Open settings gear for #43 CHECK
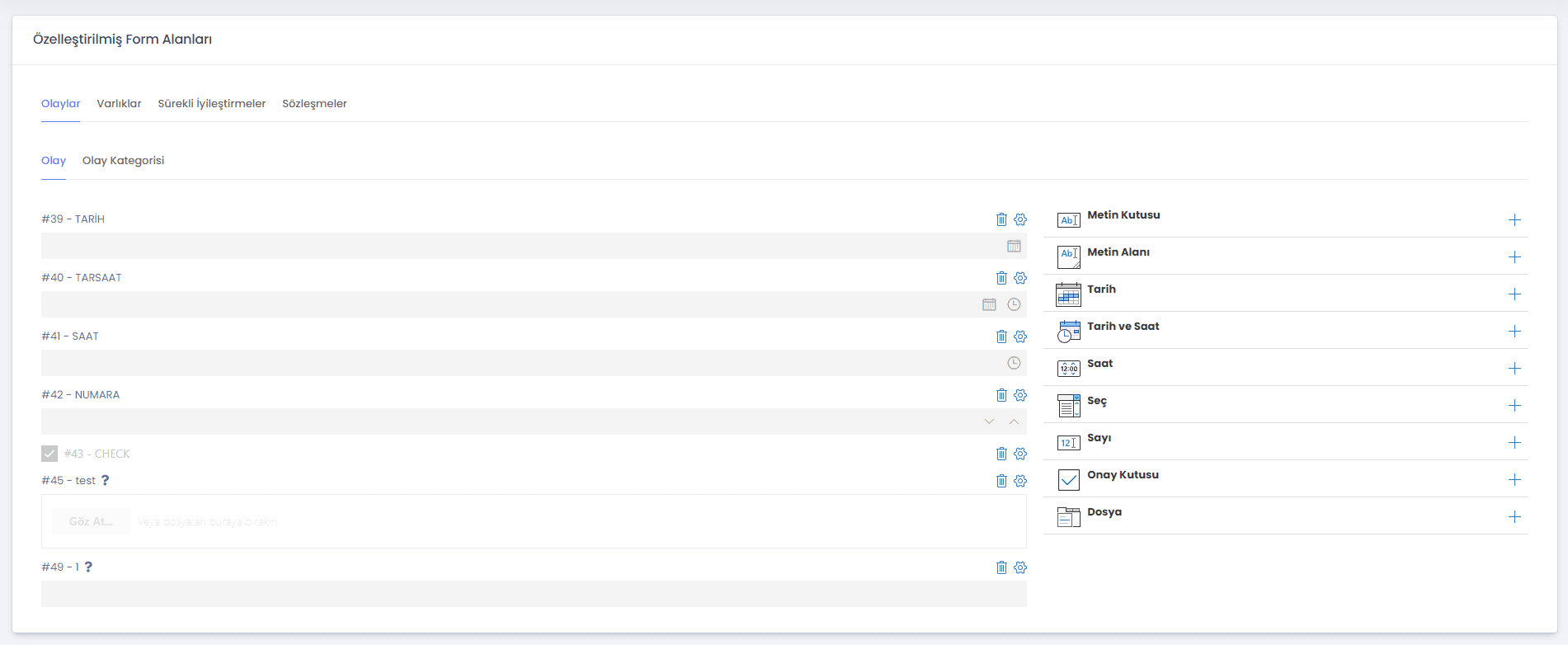This screenshot has width=1568, height=645. click(x=1020, y=454)
